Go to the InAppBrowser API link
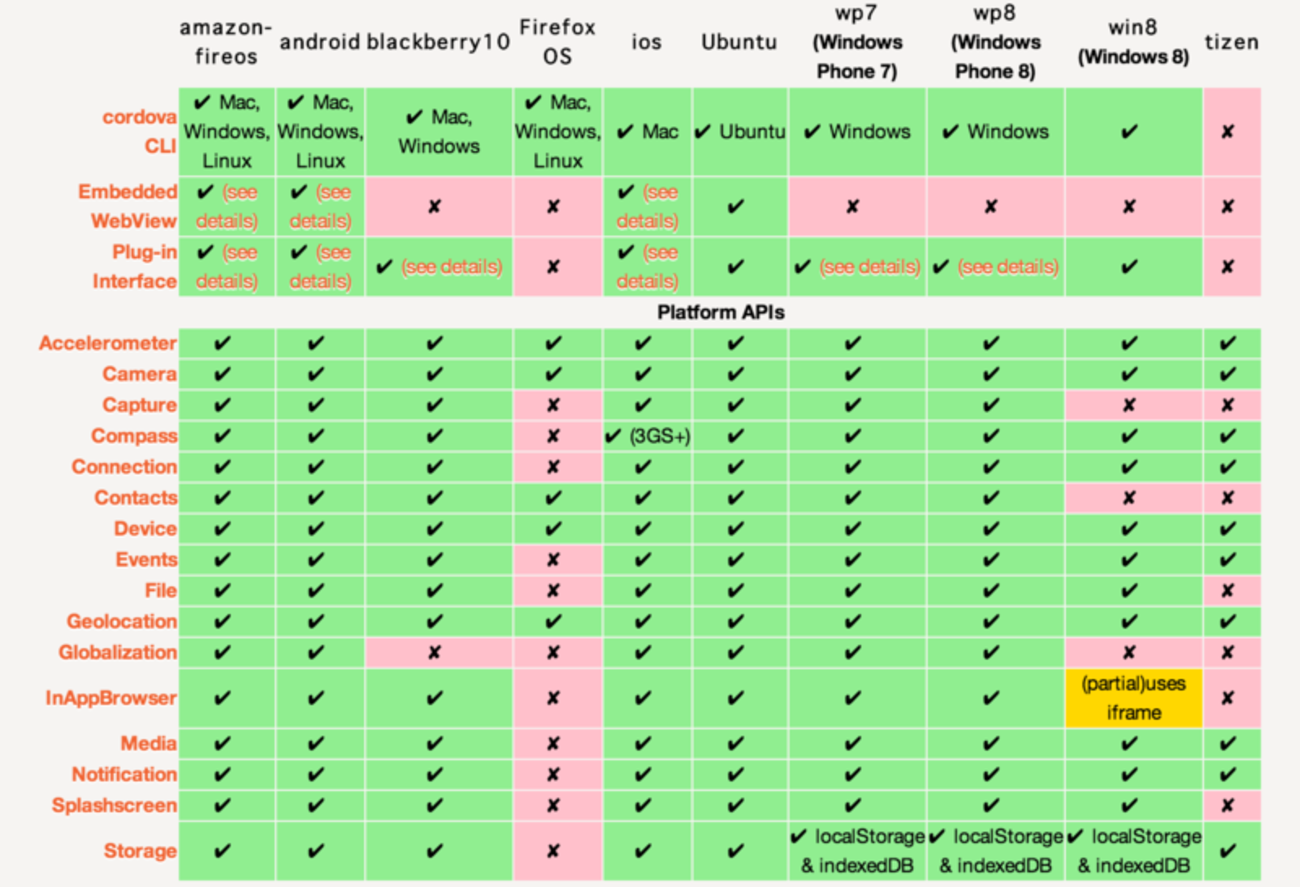 (x=112, y=698)
